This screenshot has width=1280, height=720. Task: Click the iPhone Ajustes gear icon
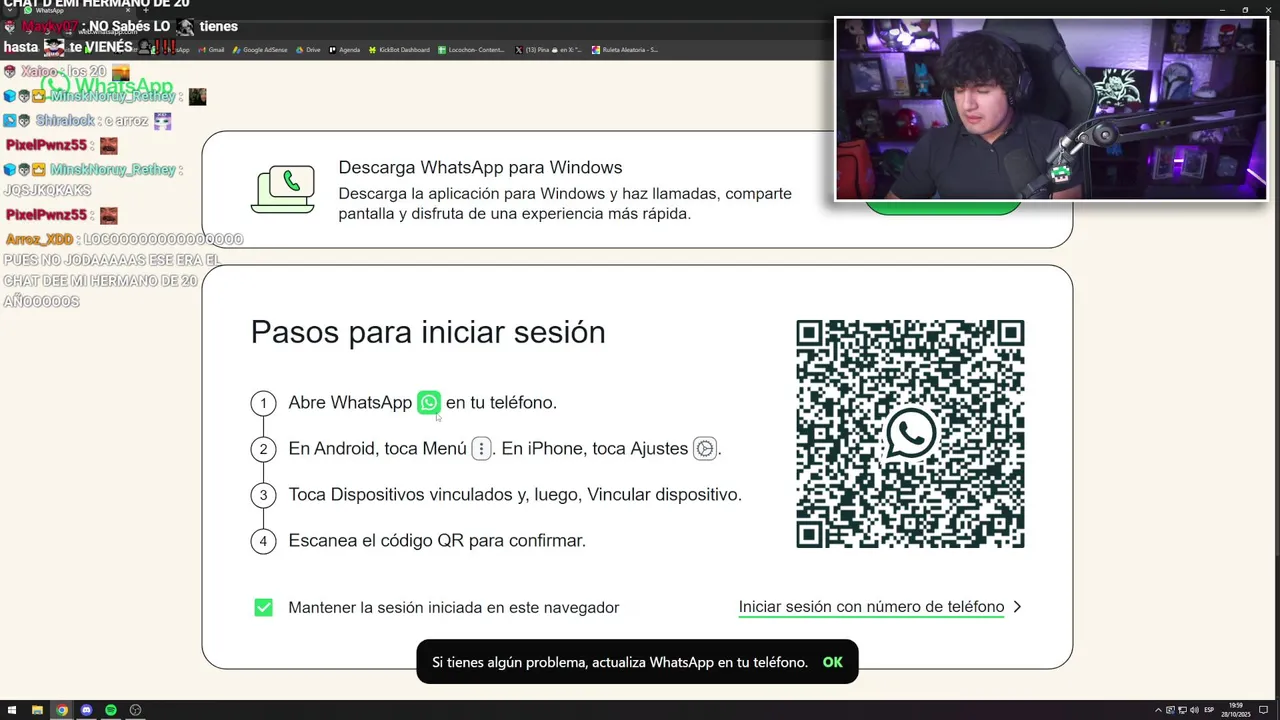pyautogui.click(x=705, y=449)
